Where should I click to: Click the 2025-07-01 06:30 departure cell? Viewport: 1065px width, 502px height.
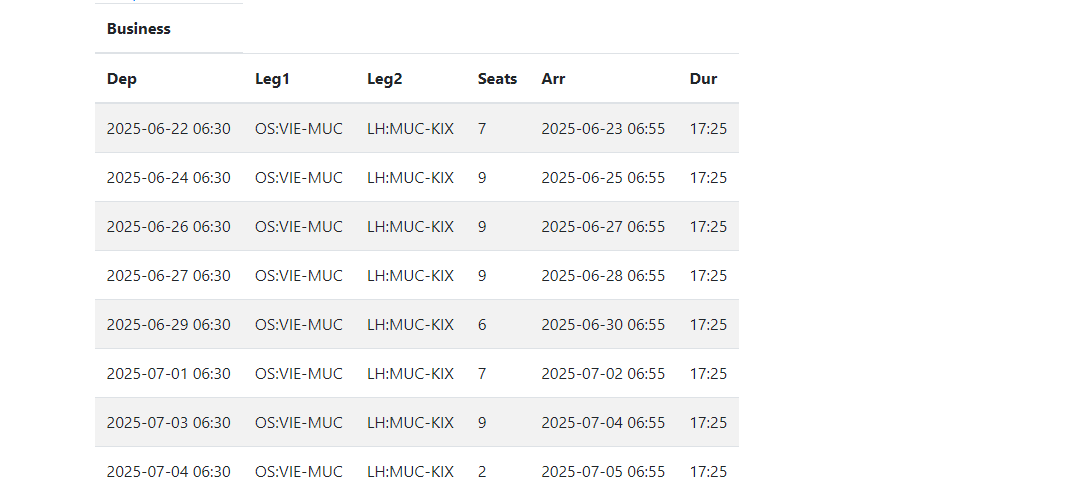168,374
